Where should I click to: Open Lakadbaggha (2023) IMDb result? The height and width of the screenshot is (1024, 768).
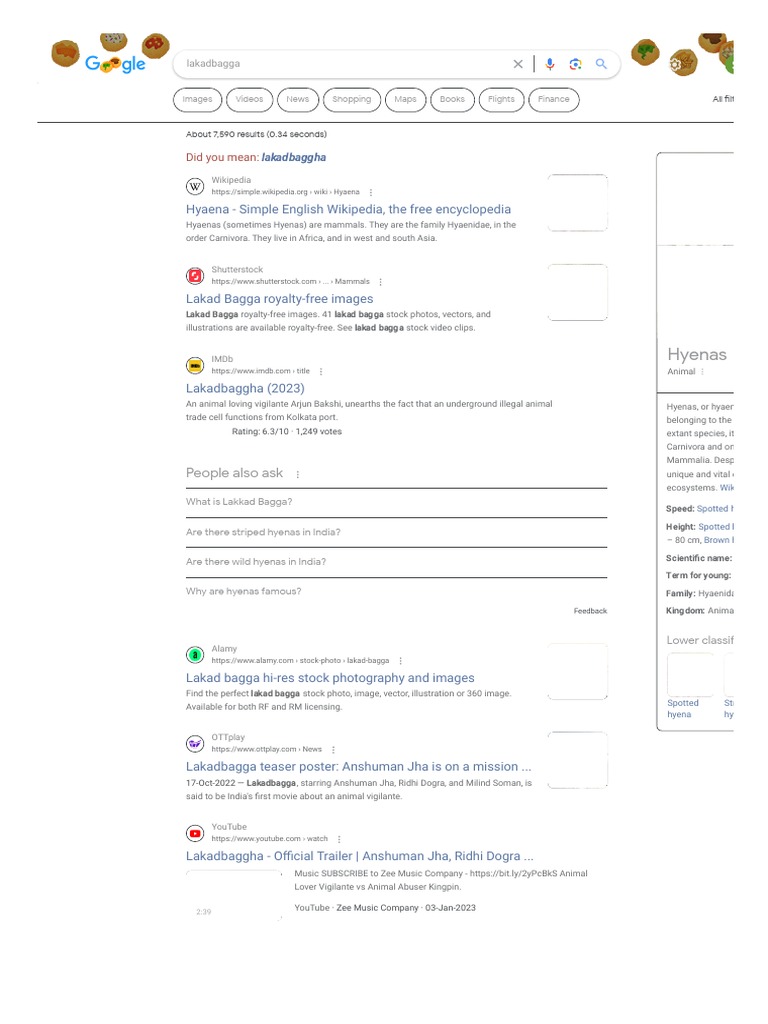(x=245, y=388)
